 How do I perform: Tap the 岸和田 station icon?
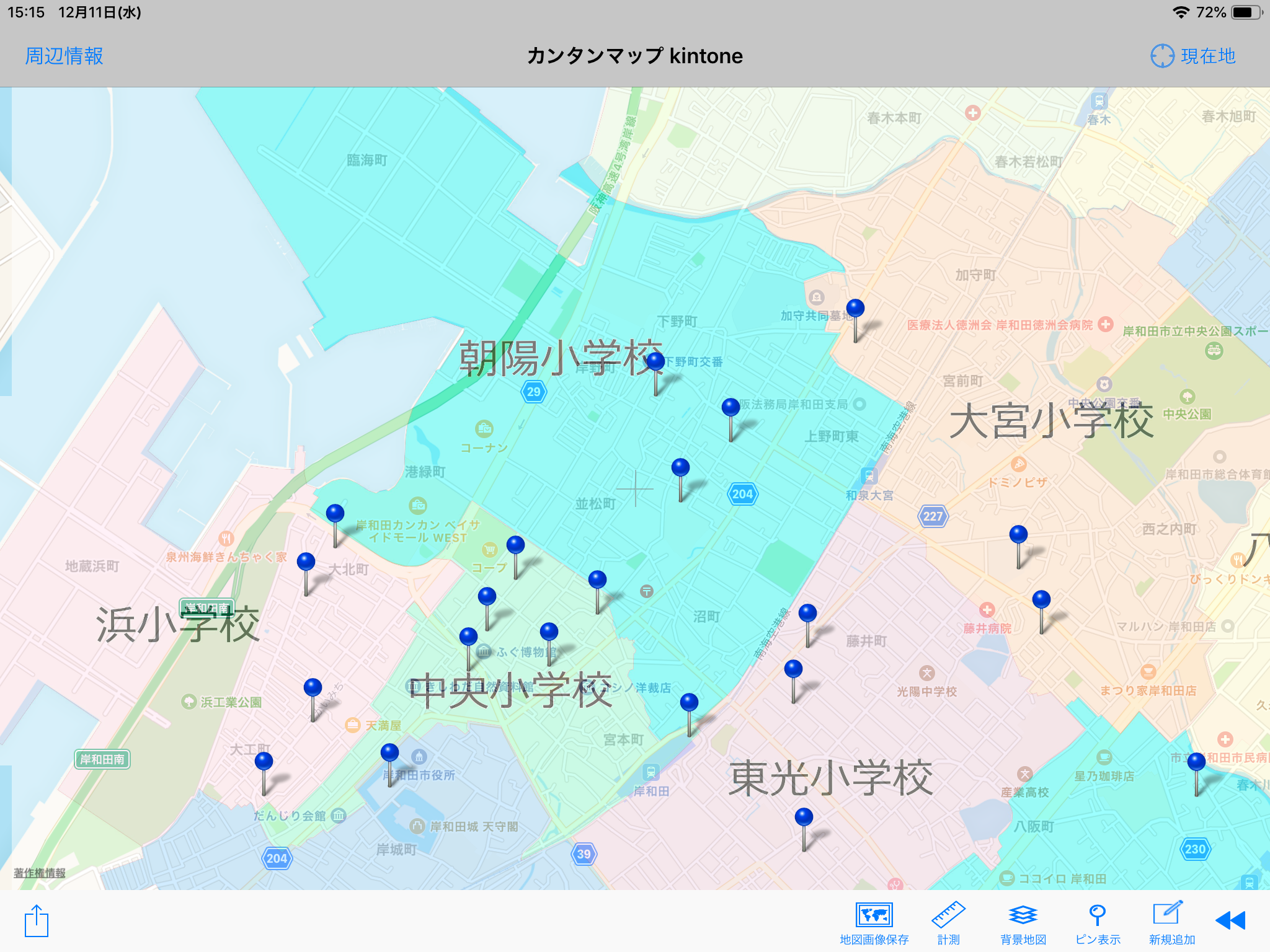tap(651, 772)
